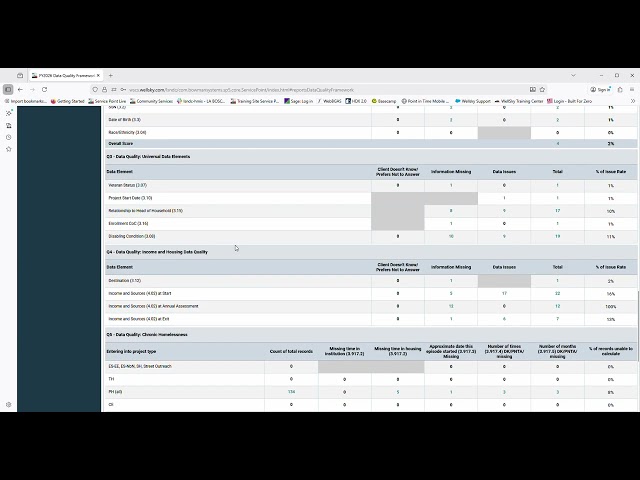Open the Basecamp bookmark
The image size is (640, 480).
pos(384,101)
